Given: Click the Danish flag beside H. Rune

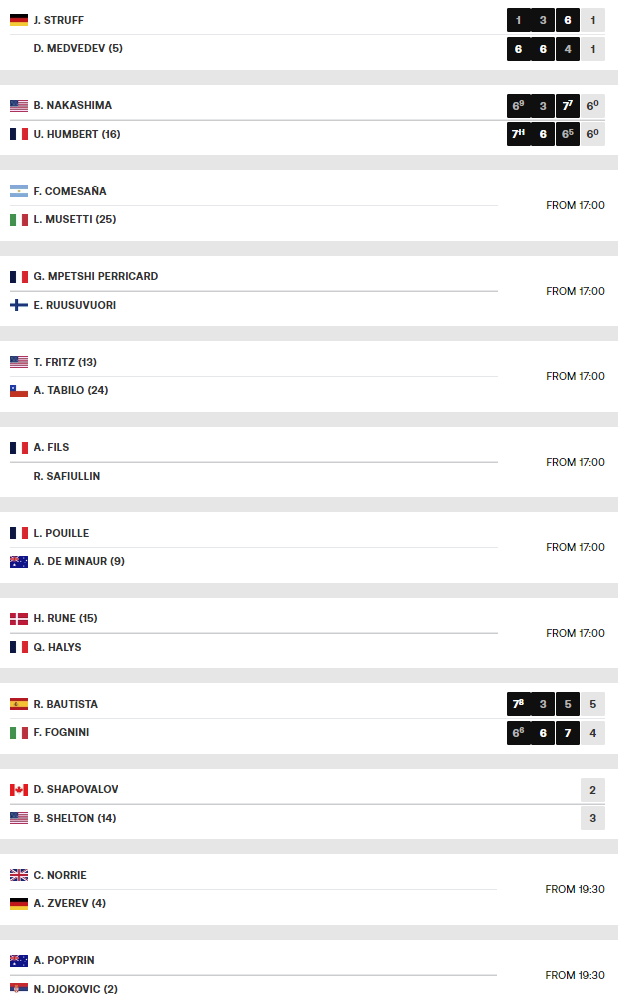Looking at the screenshot, I should click(19, 619).
